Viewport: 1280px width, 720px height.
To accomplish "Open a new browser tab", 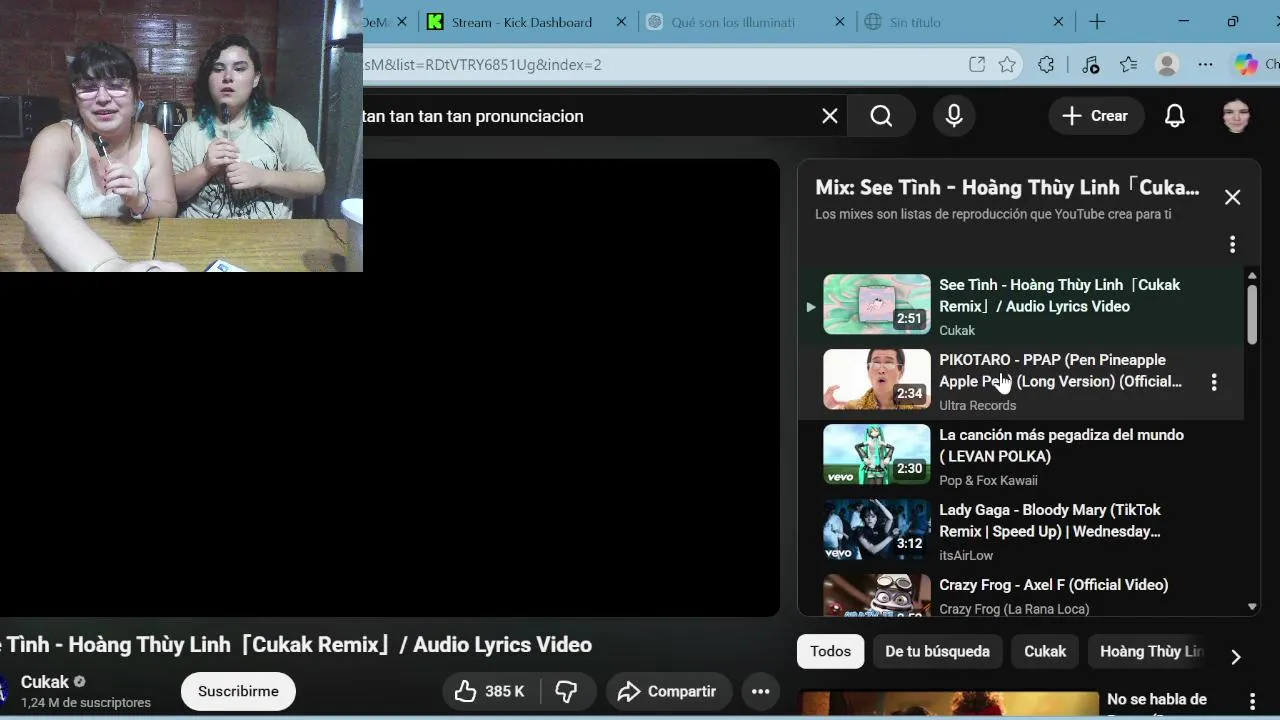I will tap(1097, 22).
